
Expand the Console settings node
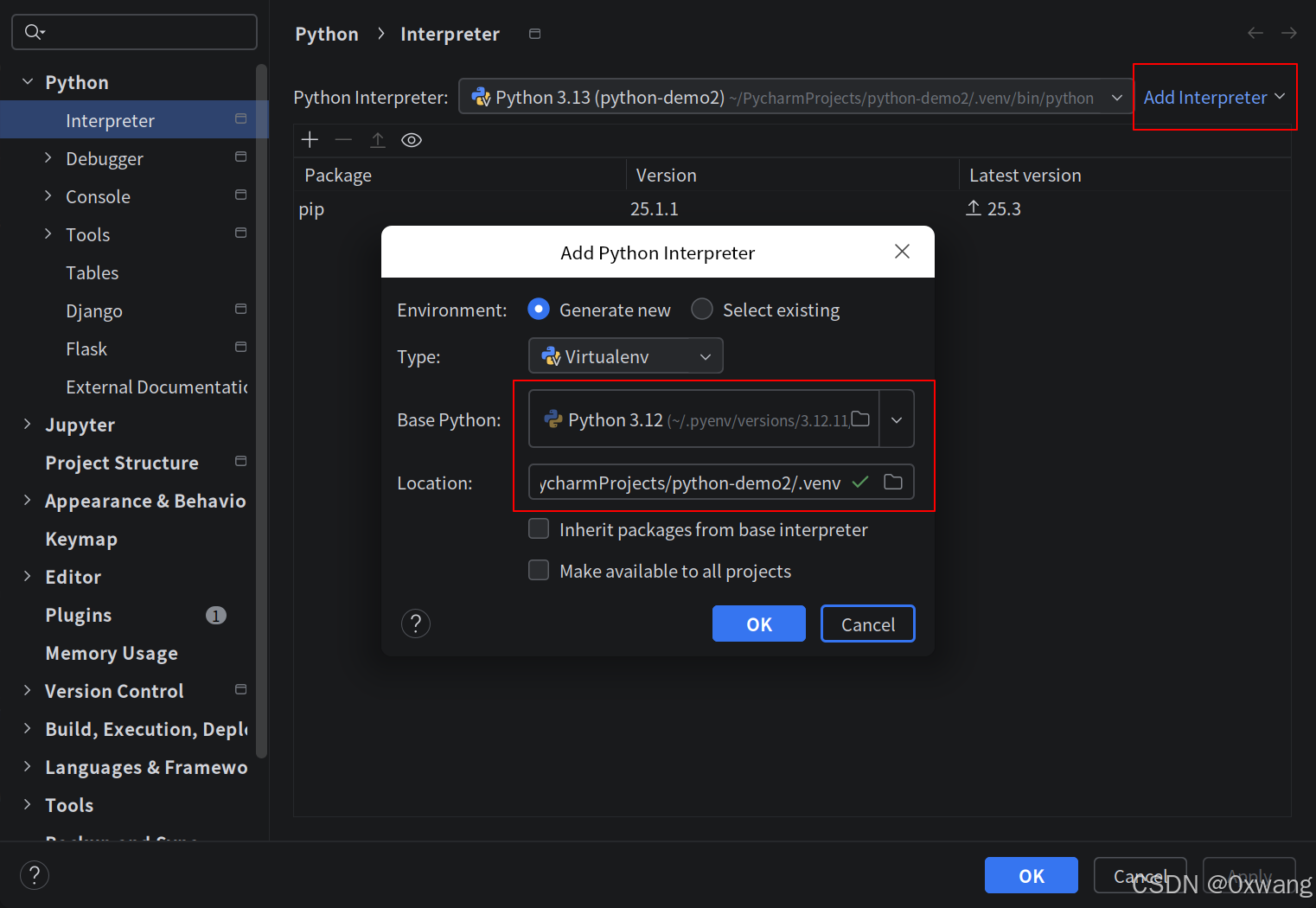[48, 195]
